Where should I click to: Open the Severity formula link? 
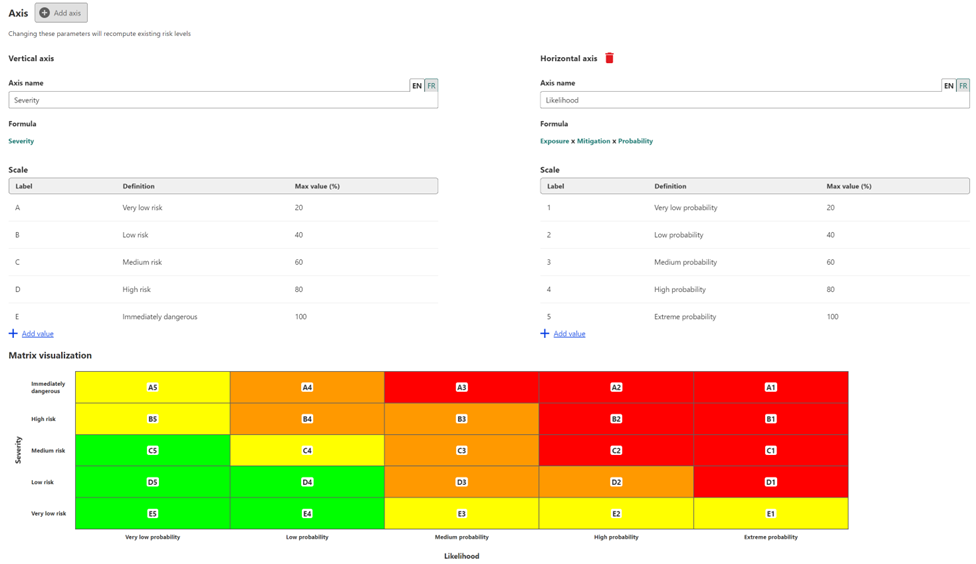tap(21, 141)
